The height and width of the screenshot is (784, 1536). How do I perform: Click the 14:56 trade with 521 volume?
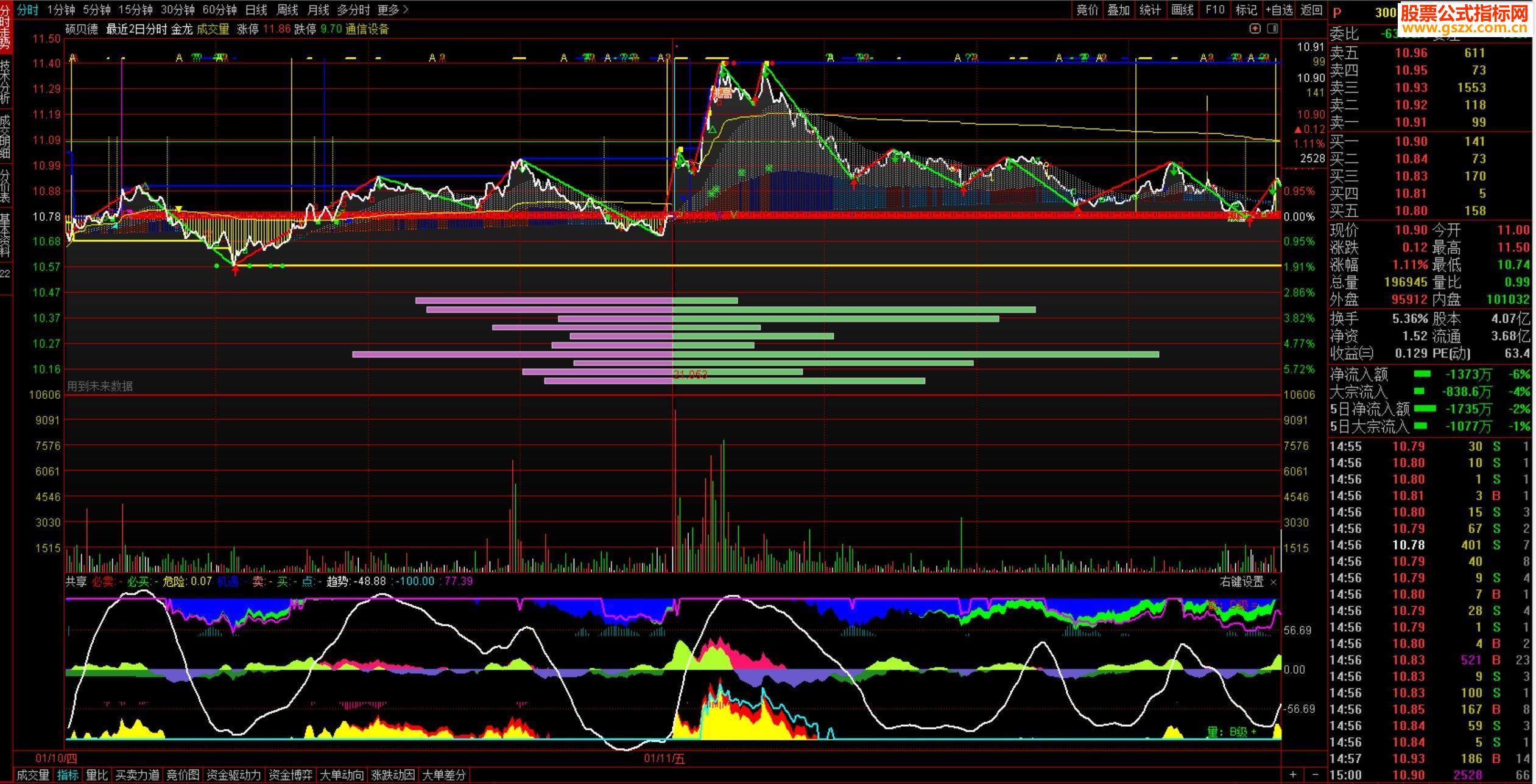pos(1429,660)
